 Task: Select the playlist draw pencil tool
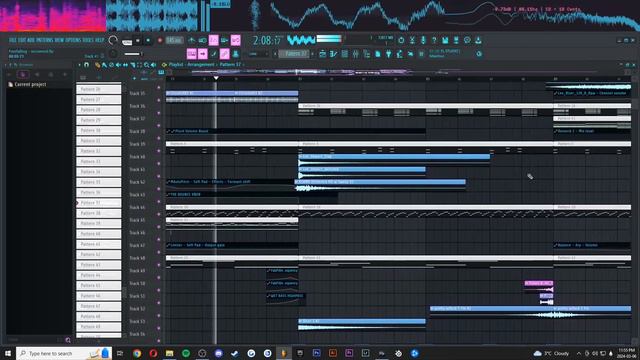98,65
